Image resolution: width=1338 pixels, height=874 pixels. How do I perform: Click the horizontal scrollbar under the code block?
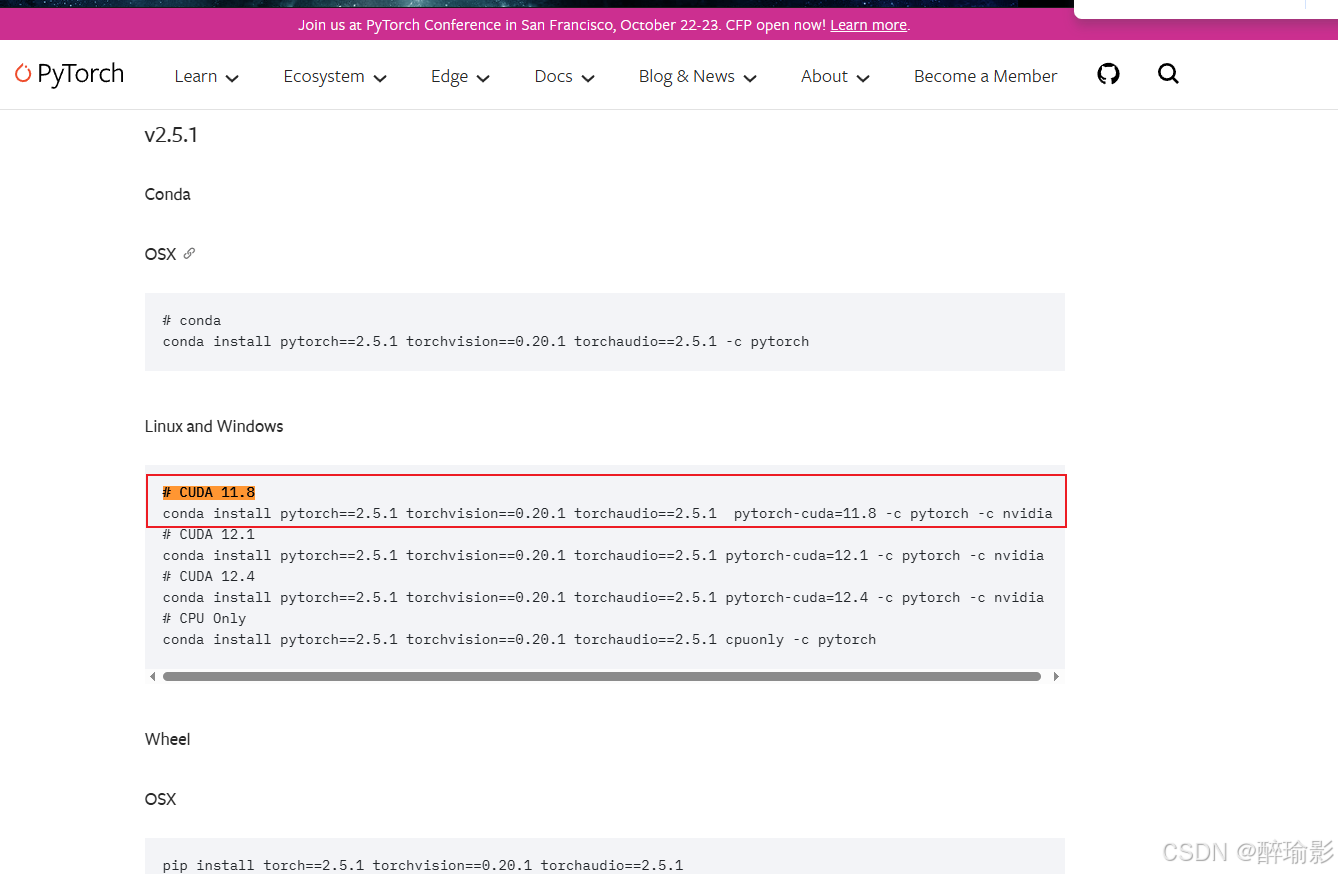coord(602,677)
